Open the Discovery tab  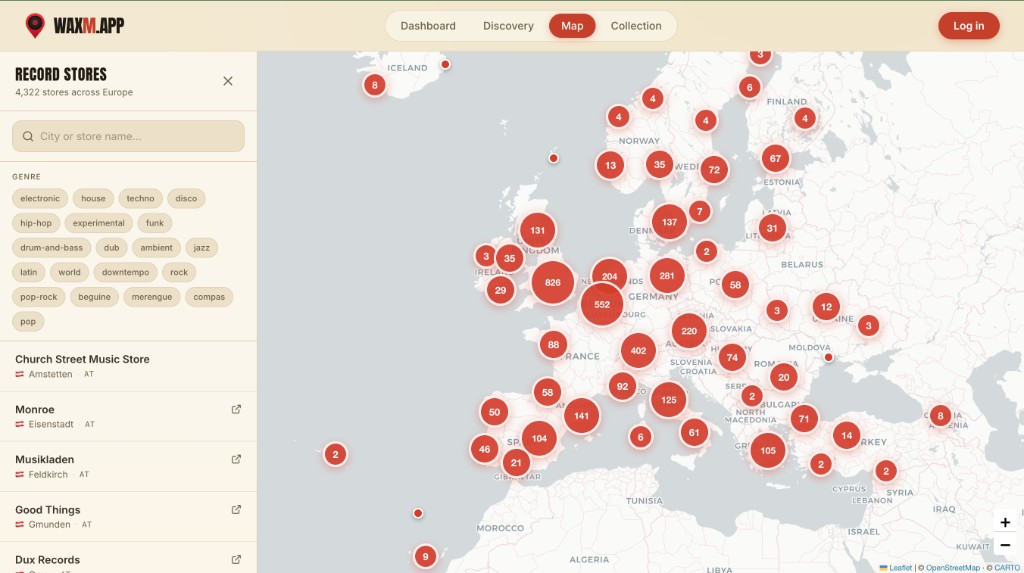tap(508, 26)
